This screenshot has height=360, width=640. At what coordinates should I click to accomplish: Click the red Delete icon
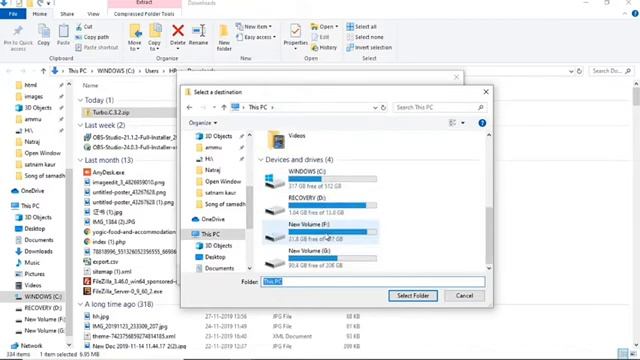[x=178, y=31]
